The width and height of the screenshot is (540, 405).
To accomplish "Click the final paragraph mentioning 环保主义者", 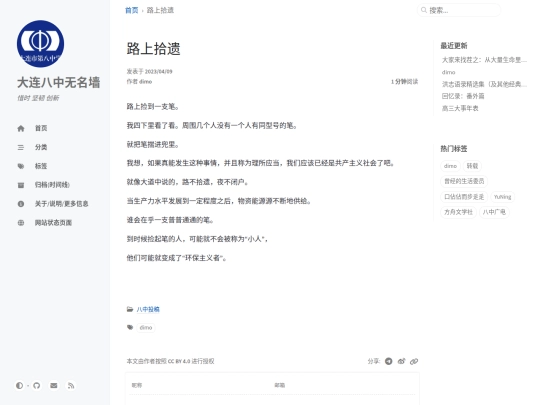I will 176,258.
